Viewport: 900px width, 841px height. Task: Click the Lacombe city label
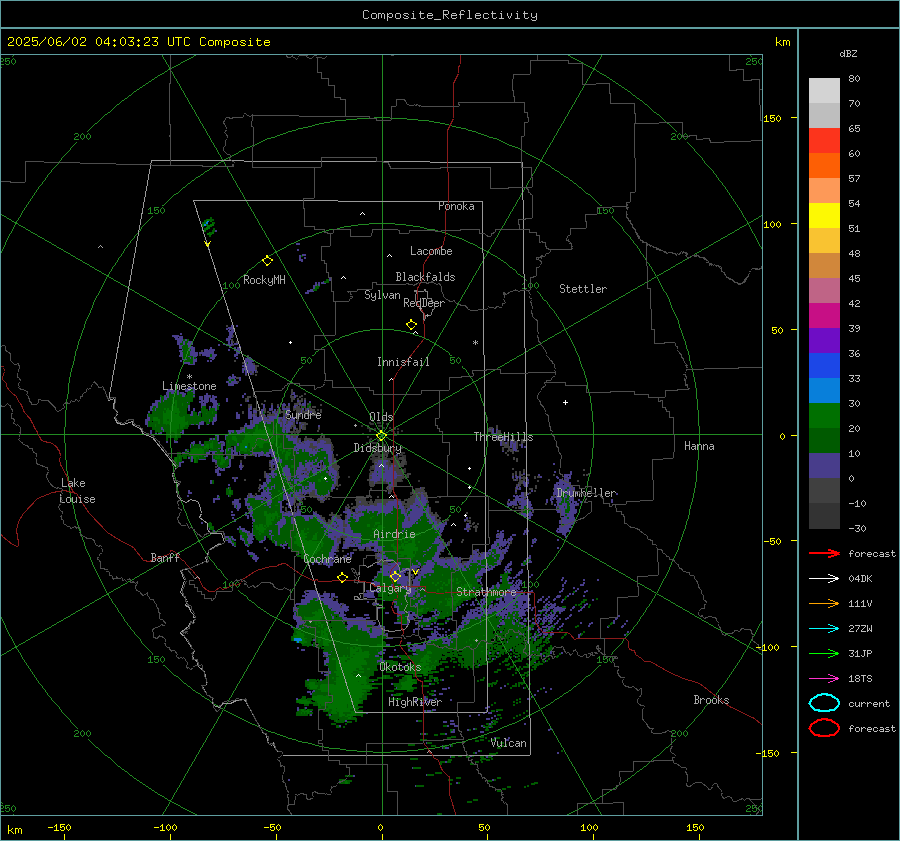pyautogui.click(x=431, y=251)
